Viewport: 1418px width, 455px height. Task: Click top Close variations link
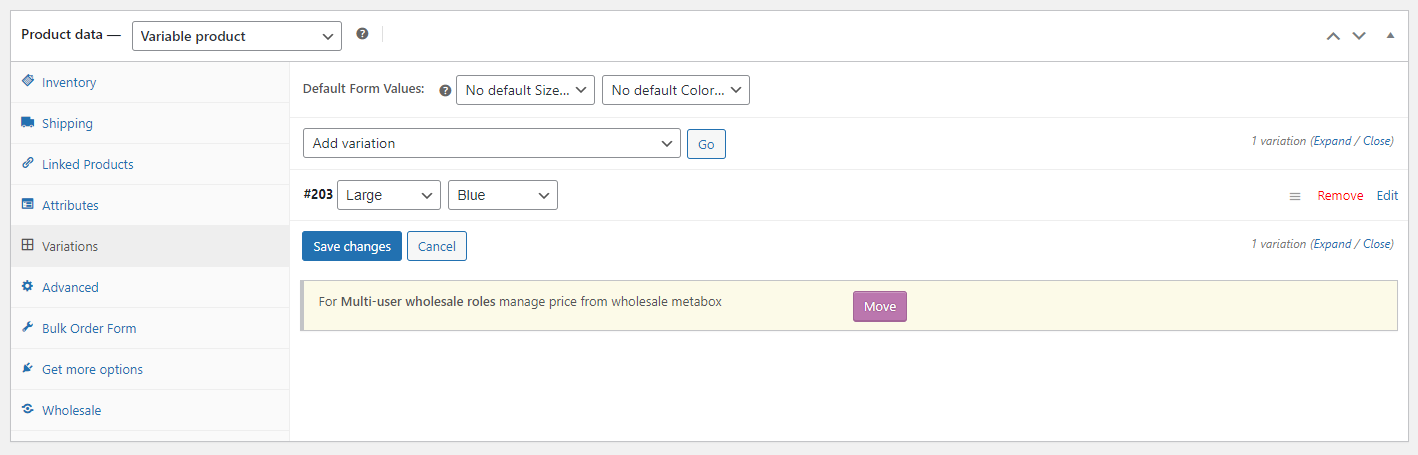(1377, 141)
